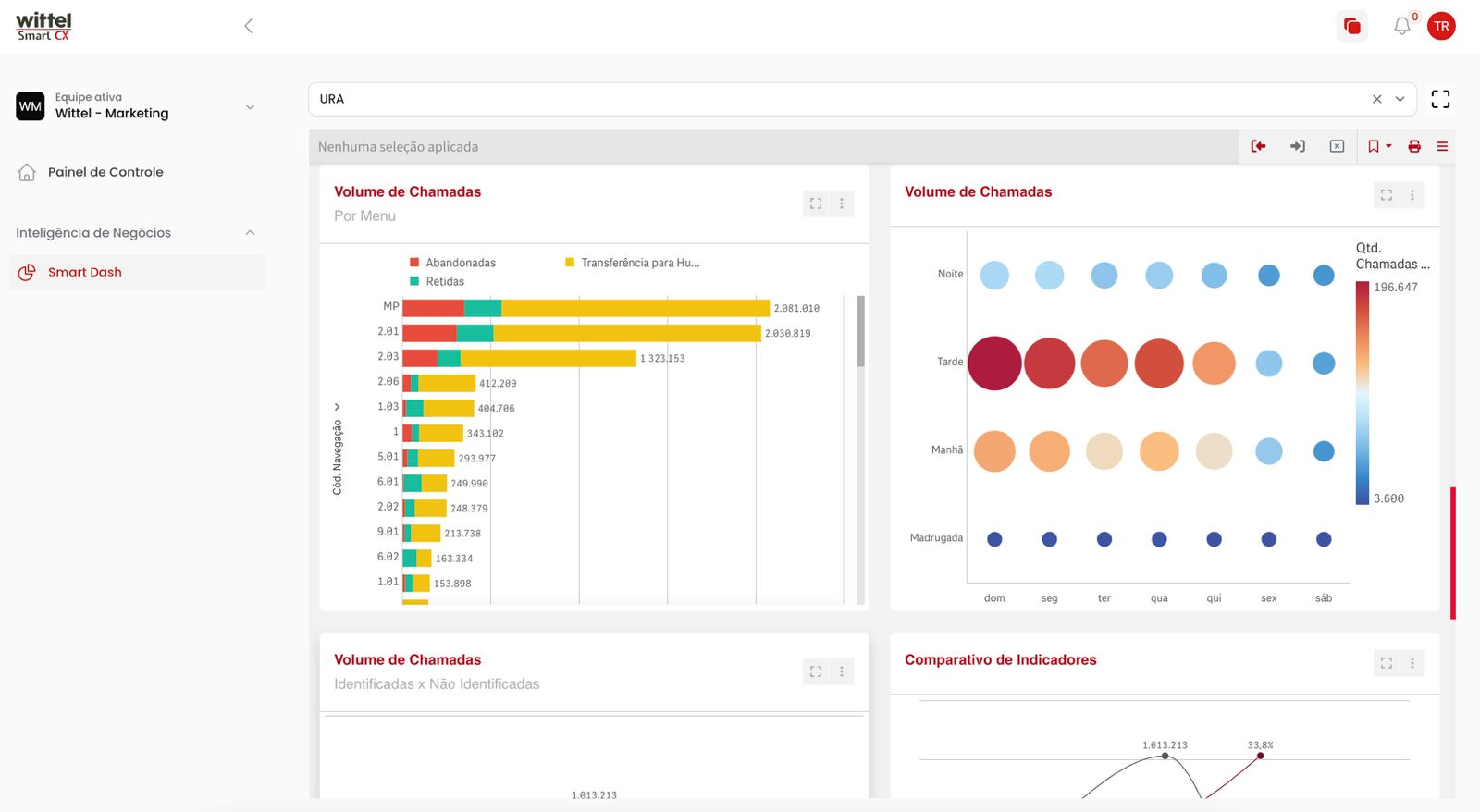Open the notifications bell

[x=1402, y=26]
